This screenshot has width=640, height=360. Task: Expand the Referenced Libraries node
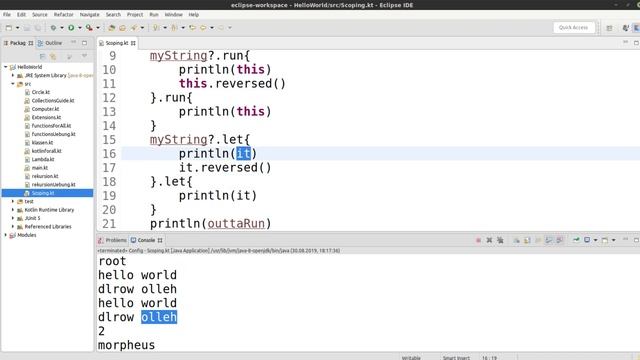[x=13, y=227]
